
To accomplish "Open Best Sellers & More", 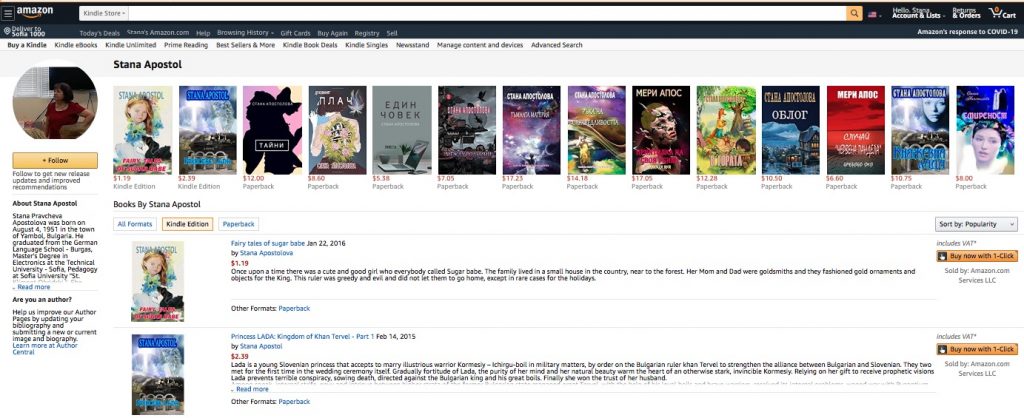I will [246, 45].
